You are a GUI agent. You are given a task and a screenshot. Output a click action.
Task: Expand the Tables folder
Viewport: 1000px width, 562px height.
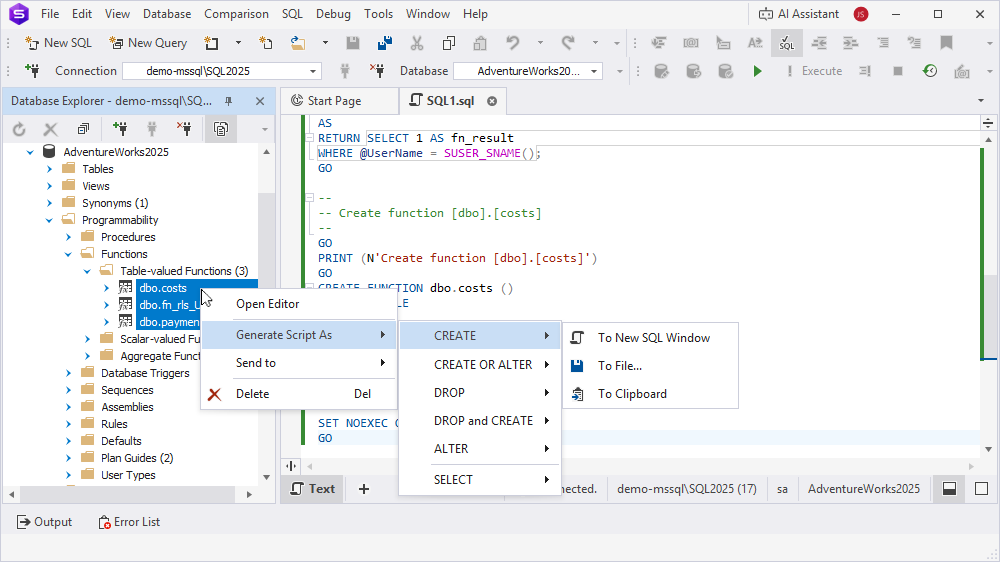pyautogui.click(x=49, y=169)
